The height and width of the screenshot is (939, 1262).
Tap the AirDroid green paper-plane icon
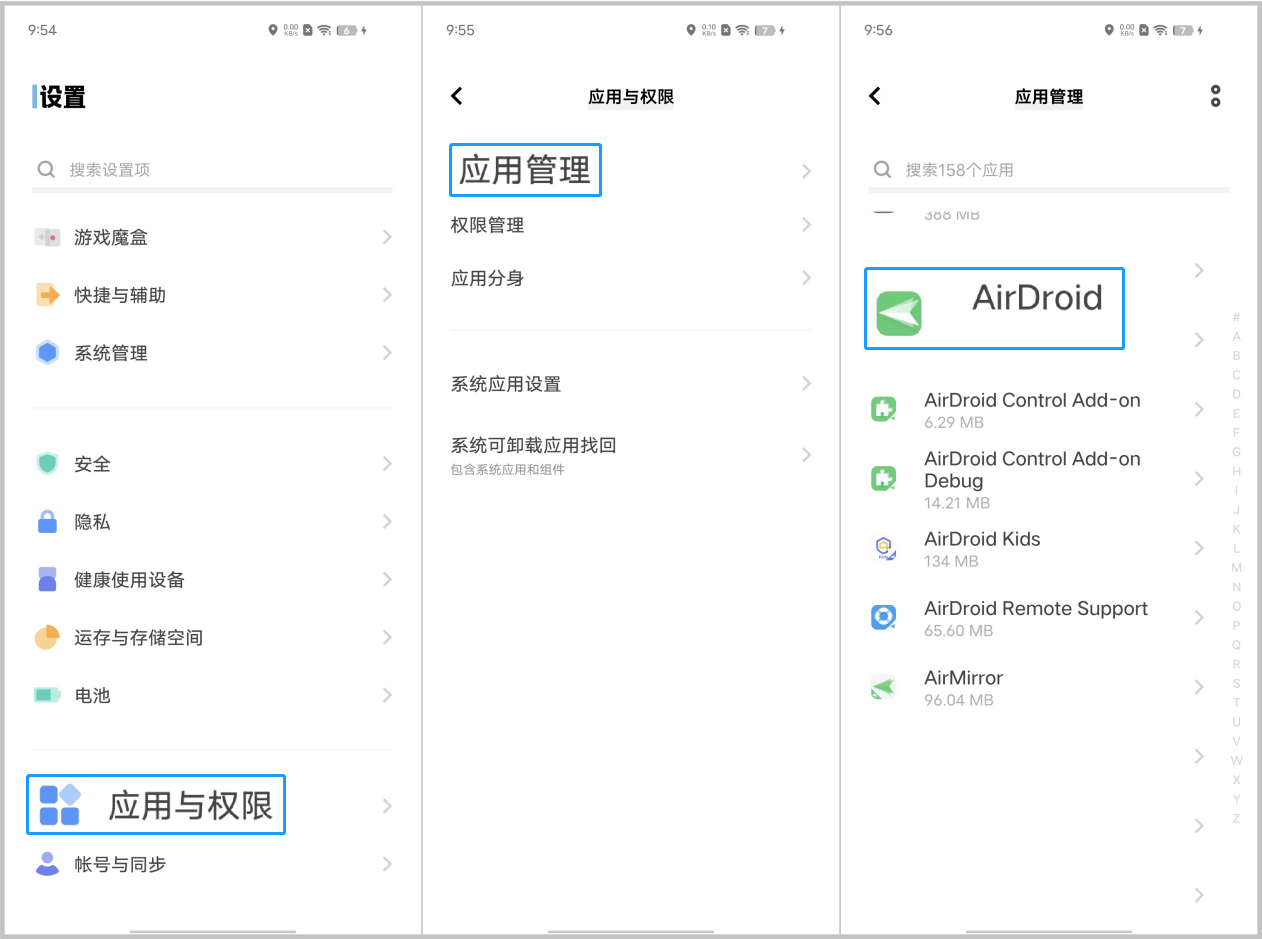899,314
